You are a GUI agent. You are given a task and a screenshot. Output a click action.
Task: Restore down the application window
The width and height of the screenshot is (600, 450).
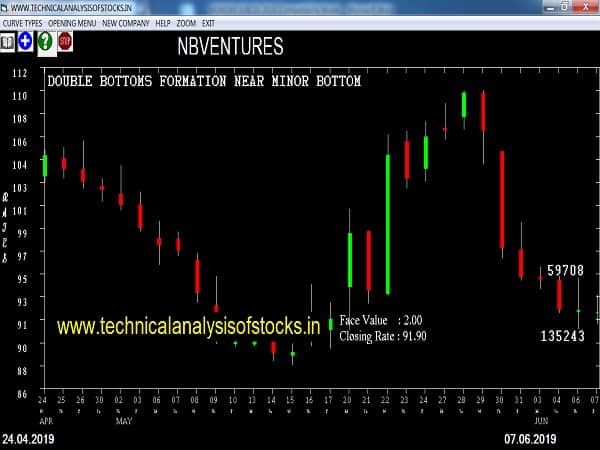(x=563, y=6)
